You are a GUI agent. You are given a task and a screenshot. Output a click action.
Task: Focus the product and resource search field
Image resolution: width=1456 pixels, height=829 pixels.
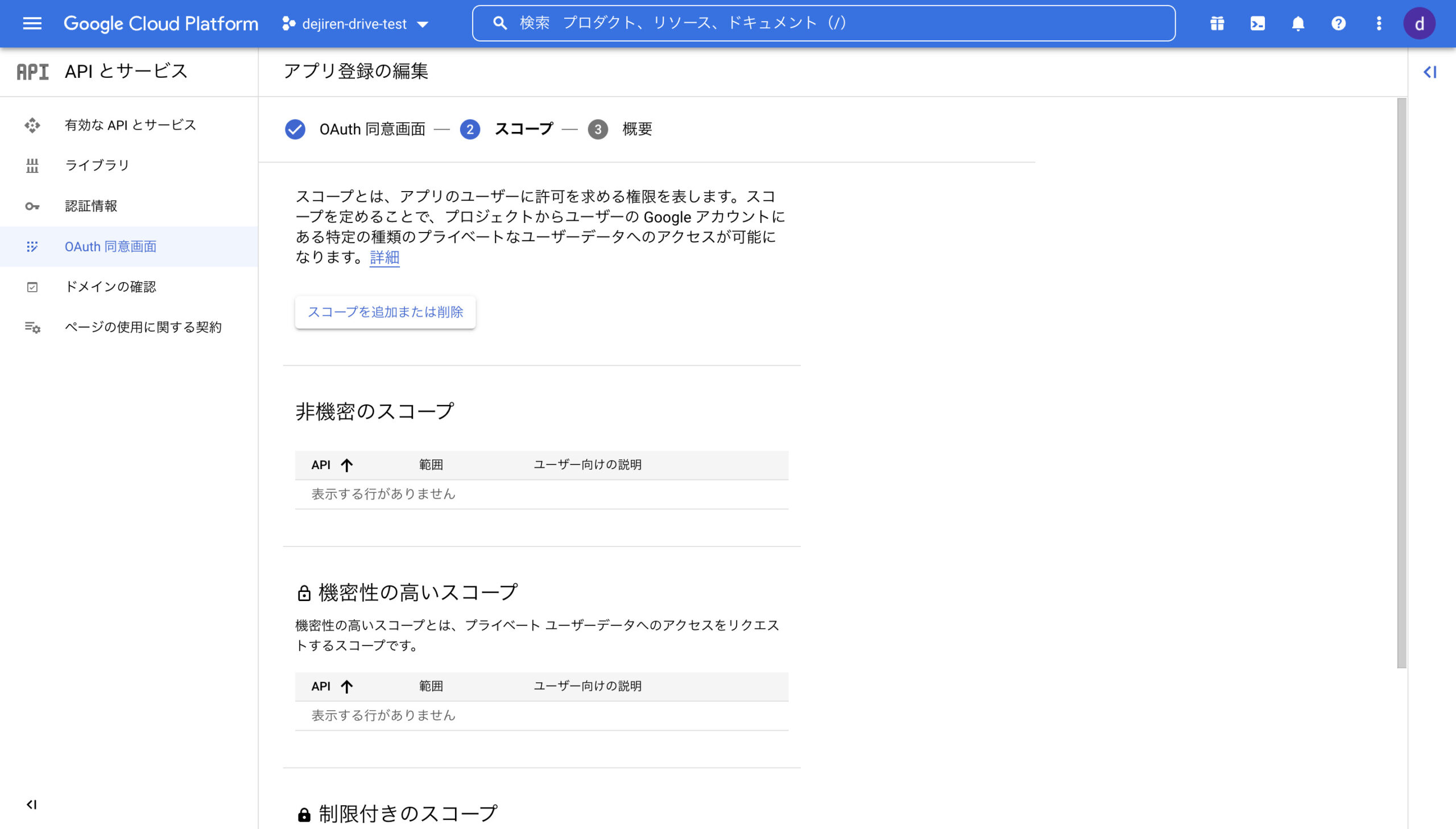824,23
